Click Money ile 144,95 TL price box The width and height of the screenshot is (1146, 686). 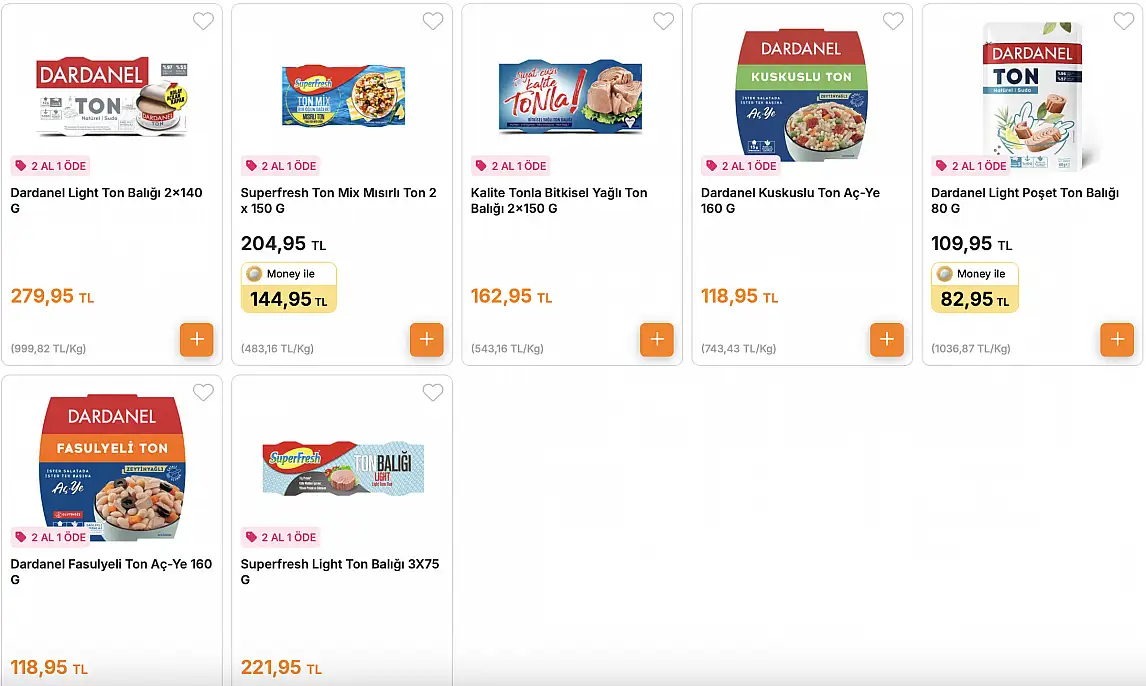289,288
